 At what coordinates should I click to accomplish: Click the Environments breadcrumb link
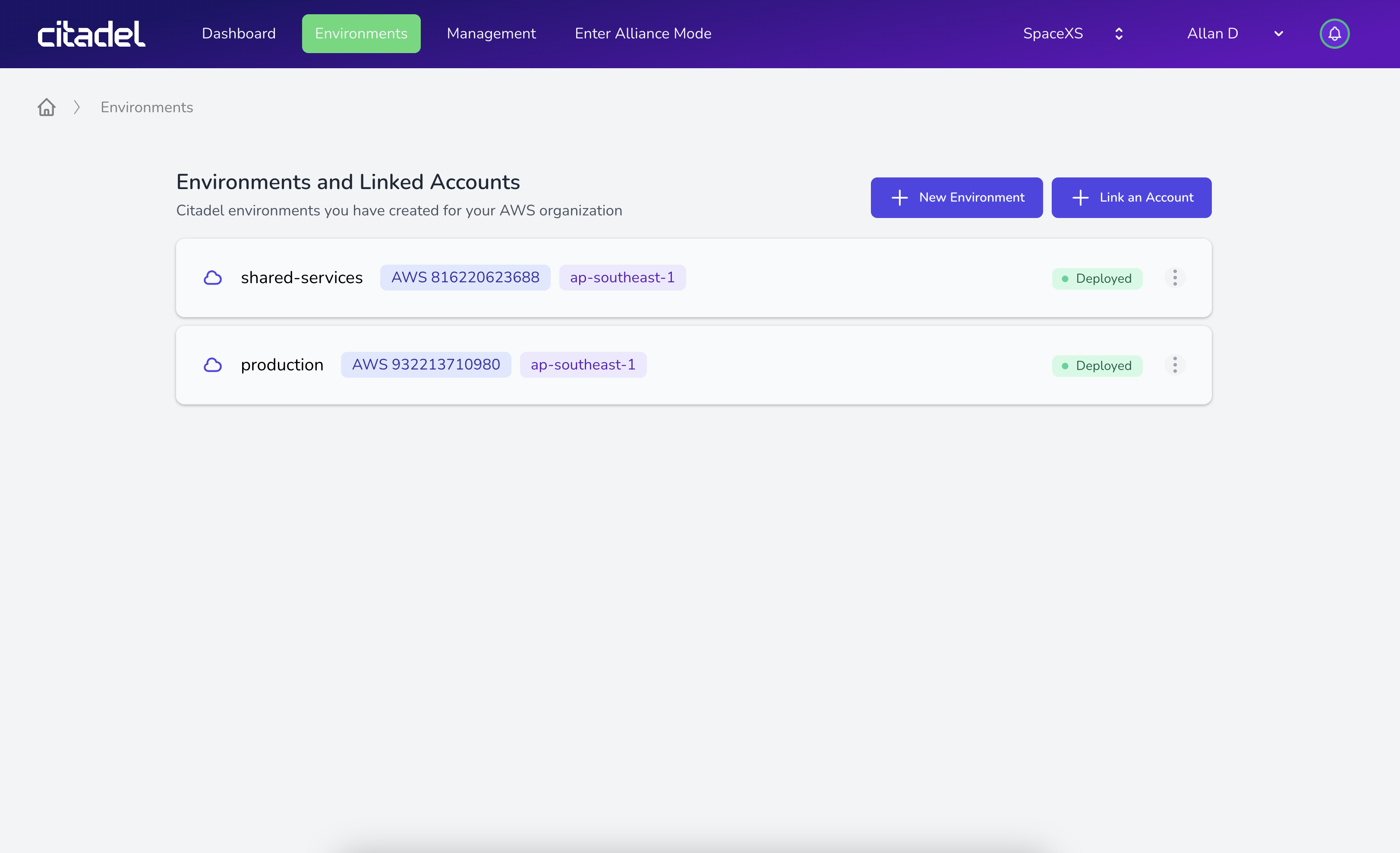(x=147, y=107)
